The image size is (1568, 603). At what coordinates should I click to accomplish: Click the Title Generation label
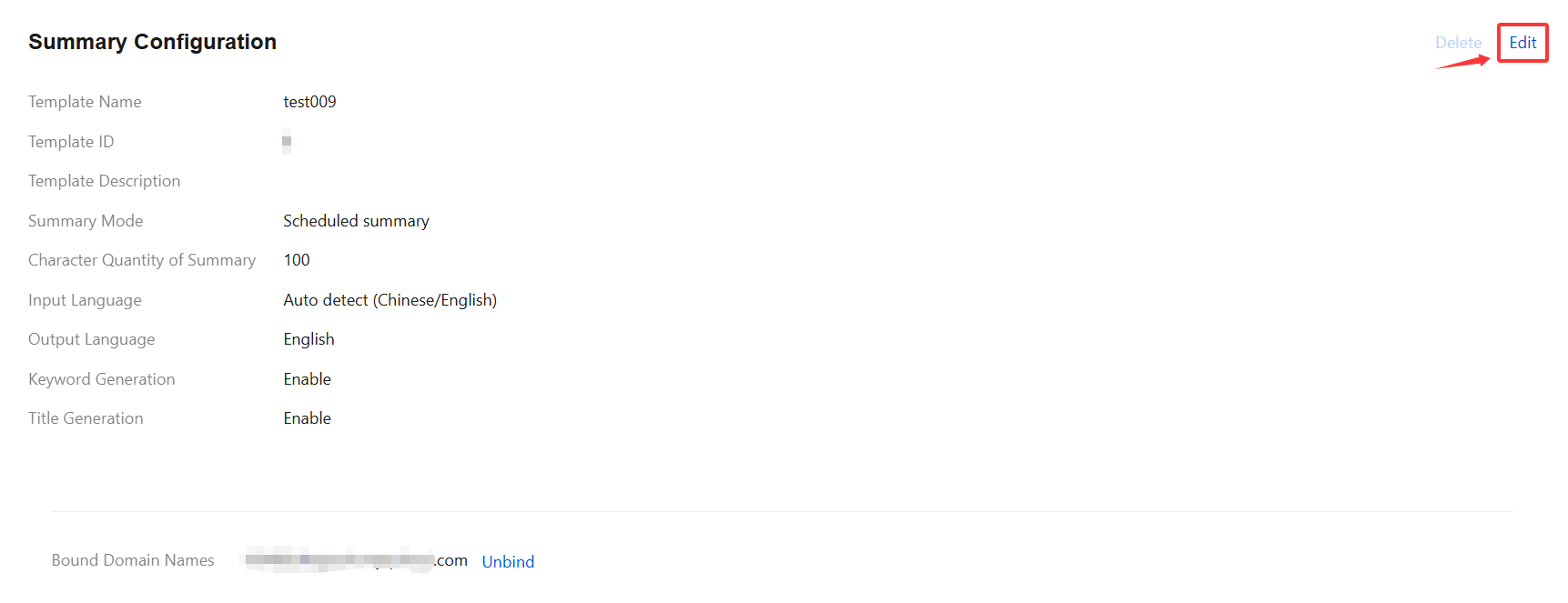[86, 418]
